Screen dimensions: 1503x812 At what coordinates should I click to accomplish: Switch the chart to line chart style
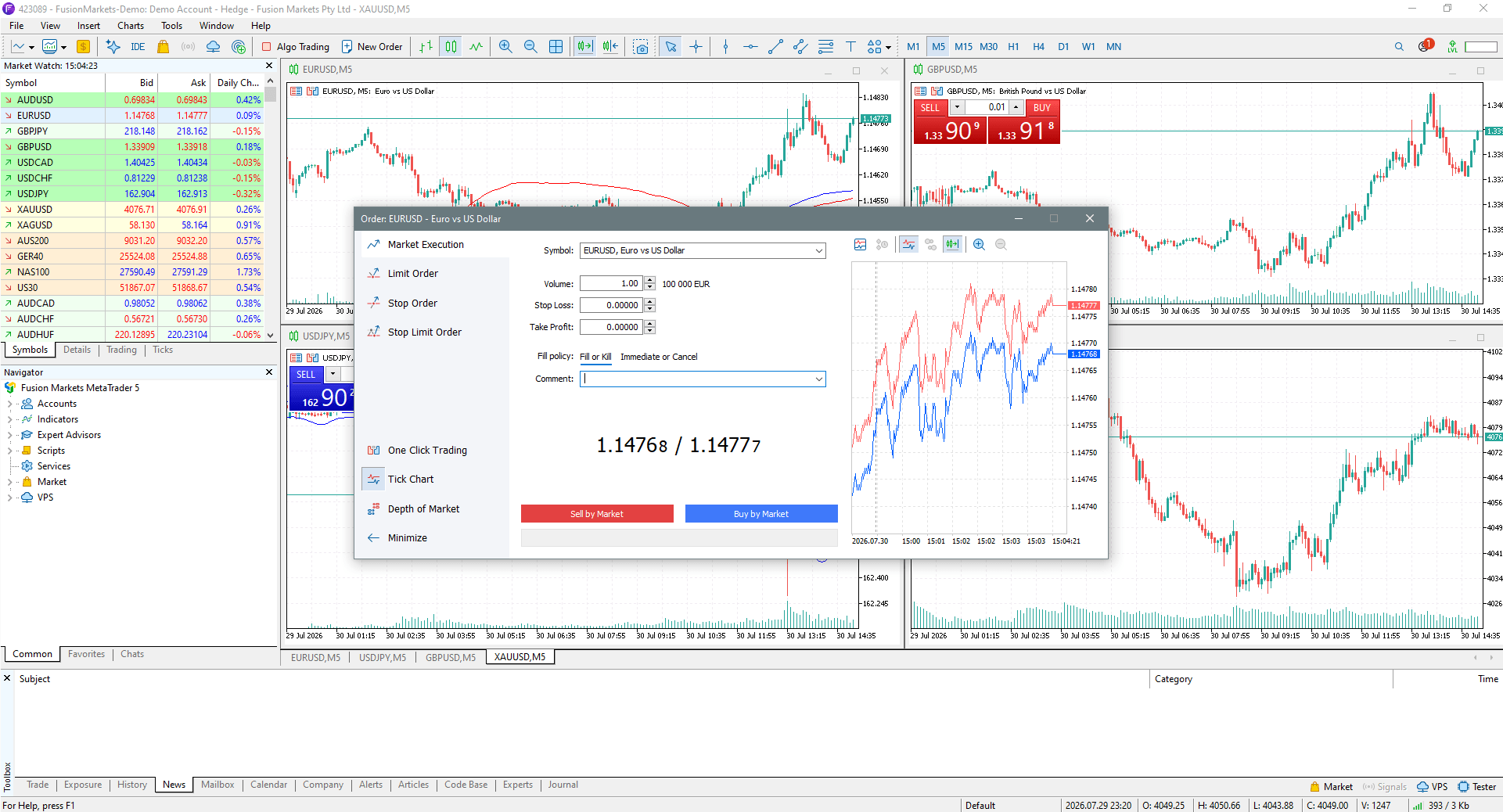pyautogui.click(x=476, y=47)
